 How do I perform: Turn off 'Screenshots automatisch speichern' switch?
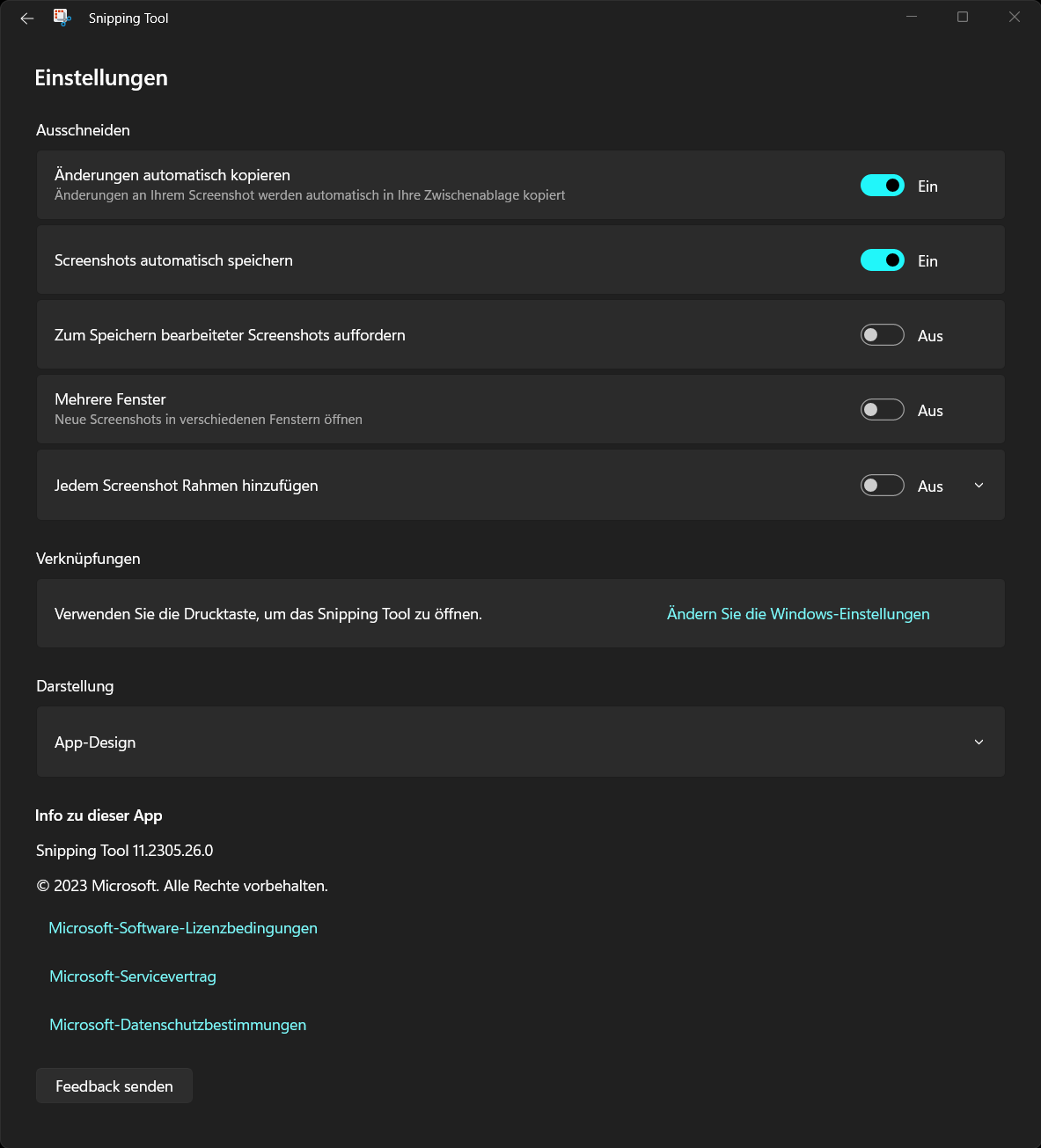[883, 260]
